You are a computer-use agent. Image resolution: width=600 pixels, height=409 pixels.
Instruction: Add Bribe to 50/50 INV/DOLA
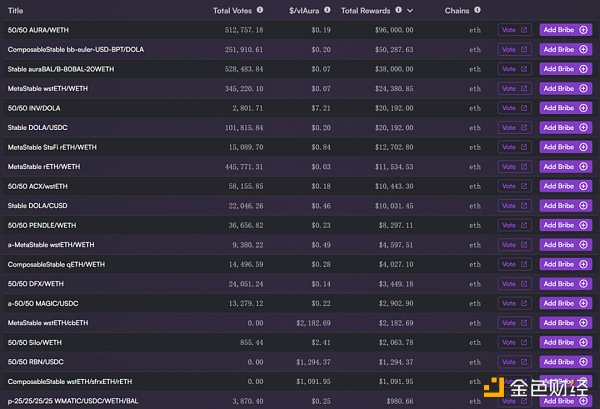[566, 108]
